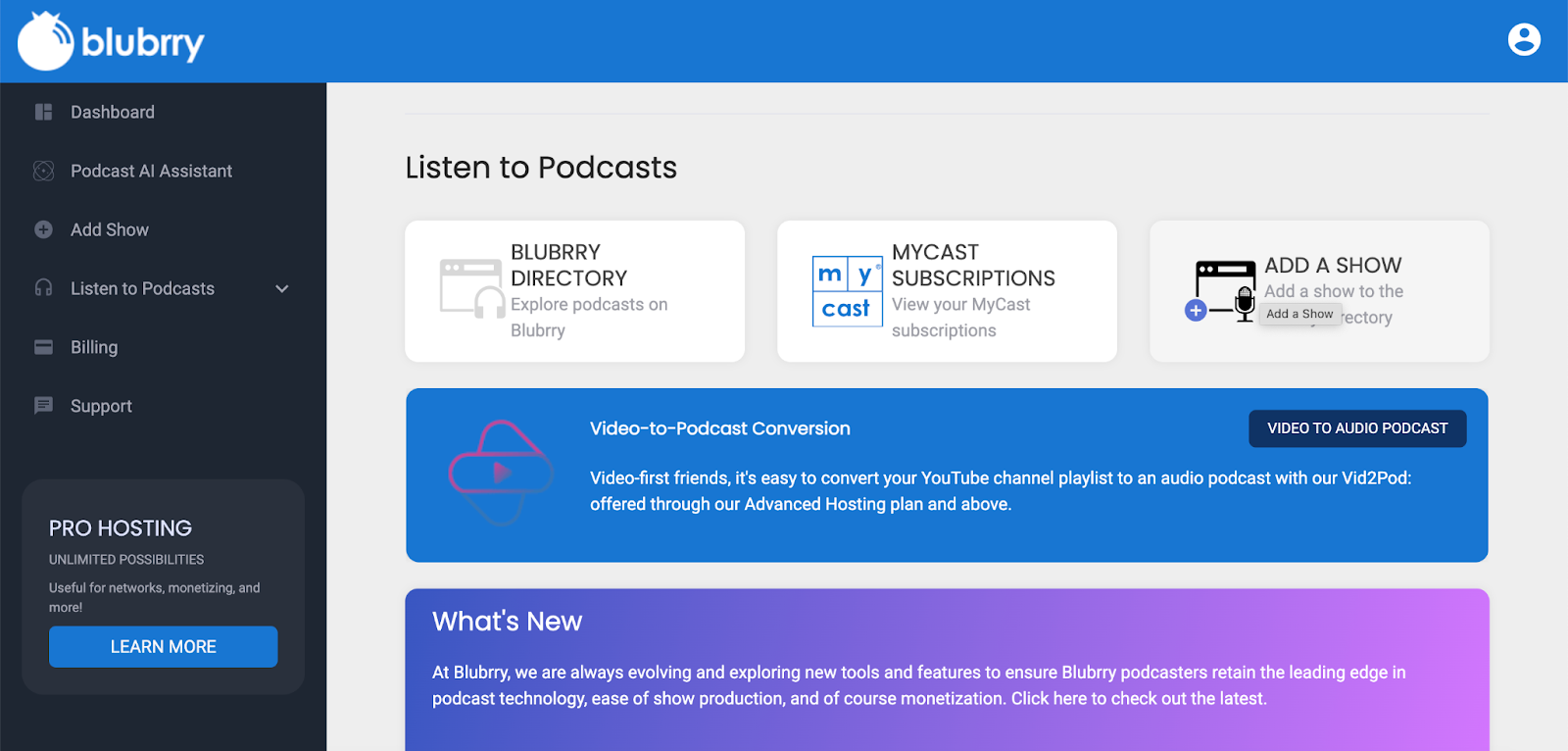The width and height of the screenshot is (1568, 751).
Task: Click the MyCast logo icon
Action: pos(848,291)
